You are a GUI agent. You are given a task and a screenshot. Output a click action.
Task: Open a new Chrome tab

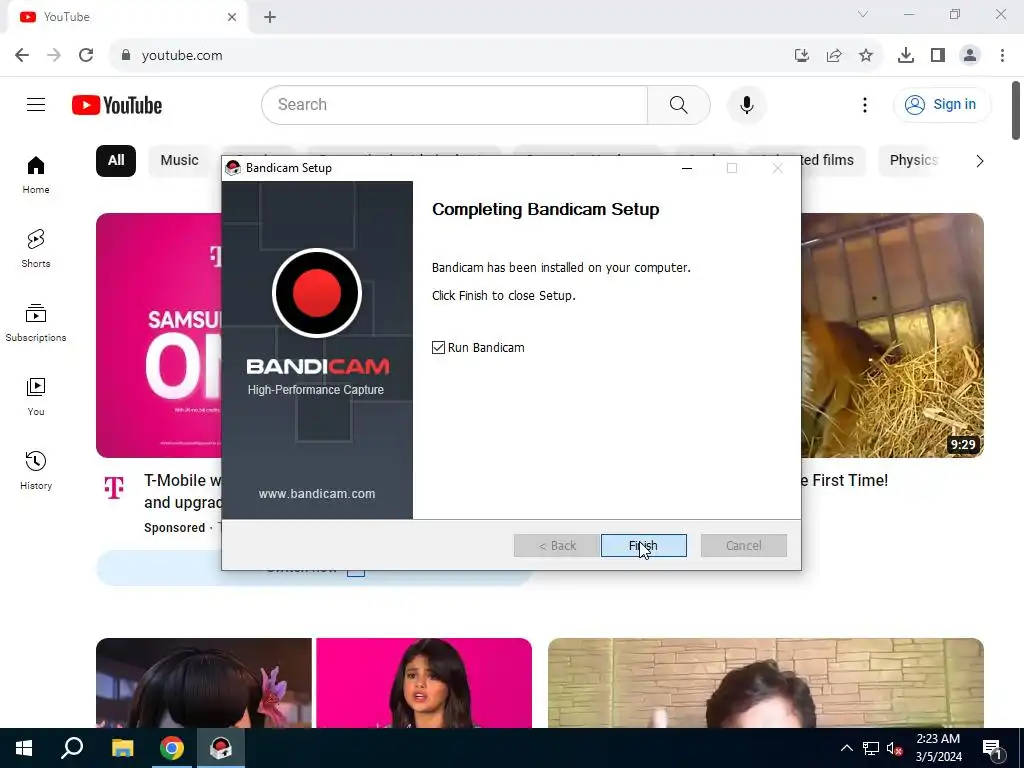click(270, 17)
